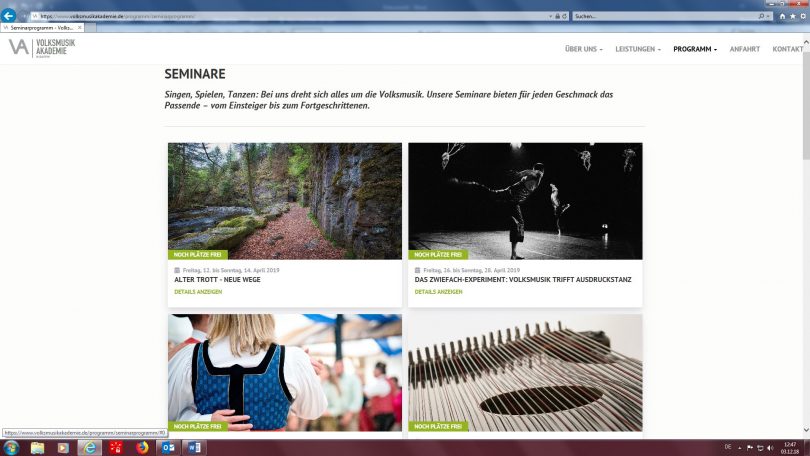Open Word from the taskbar
Screen dimensions: 810x456
(193, 447)
